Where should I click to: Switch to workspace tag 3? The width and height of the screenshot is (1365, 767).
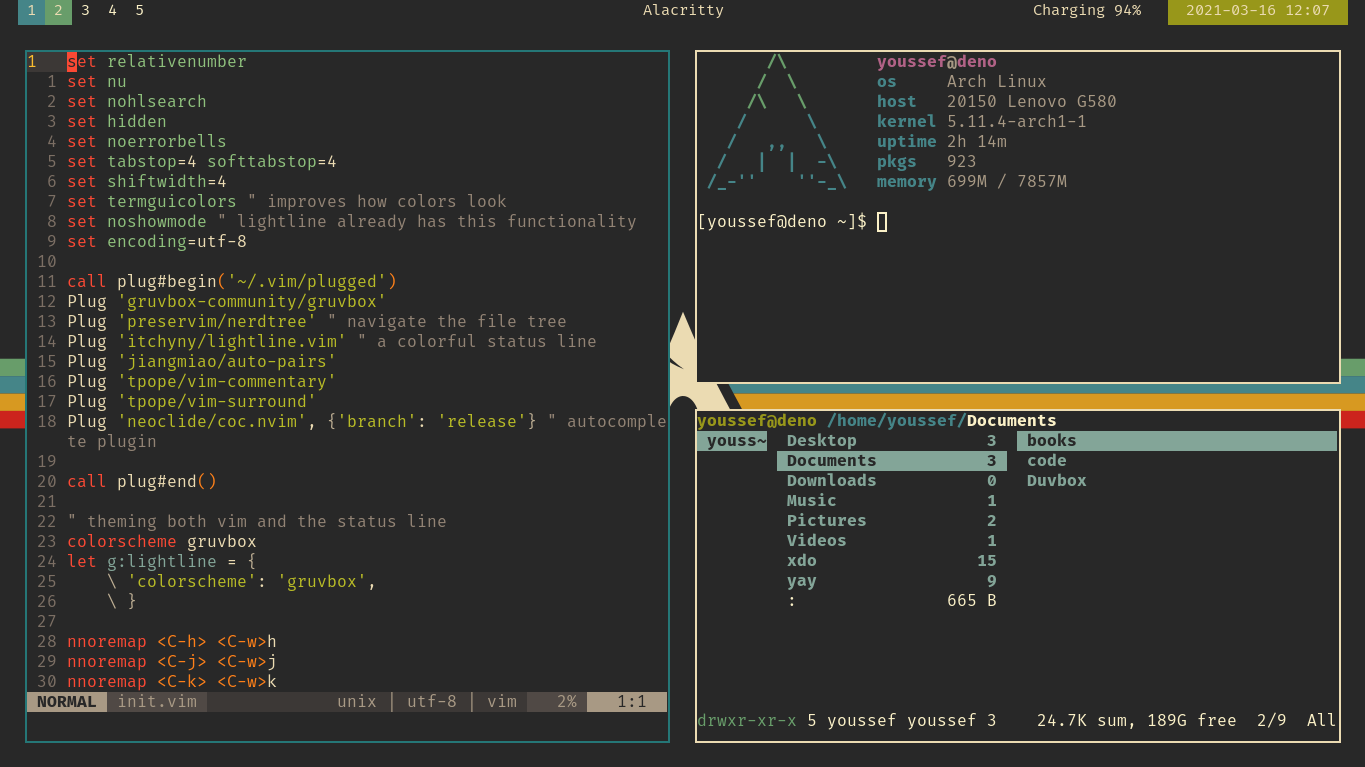[x=85, y=11]
